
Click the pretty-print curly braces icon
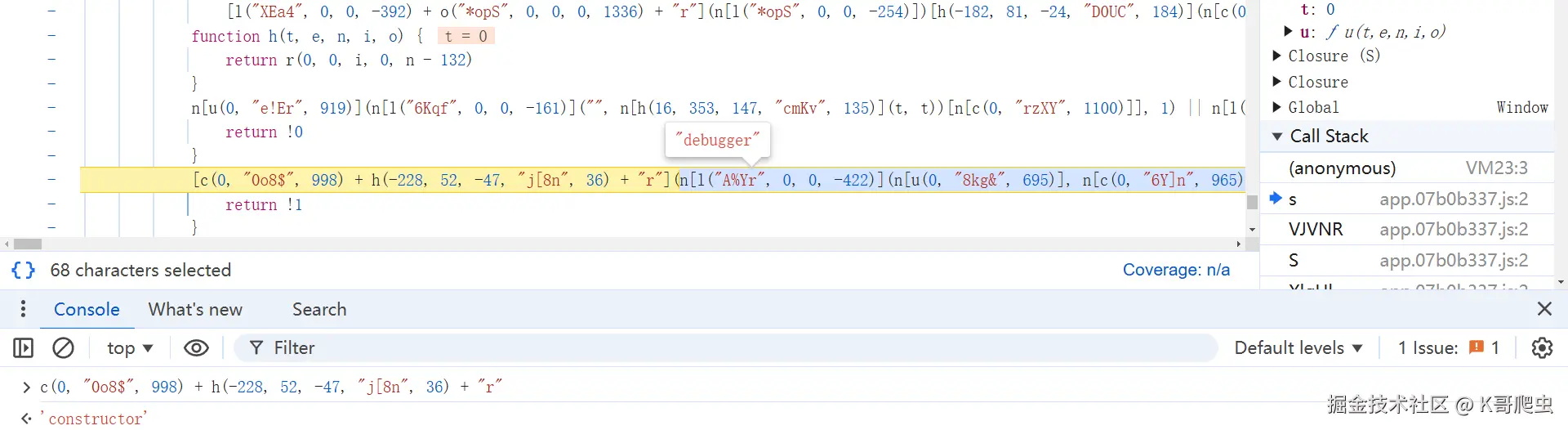tap(23, 270)
